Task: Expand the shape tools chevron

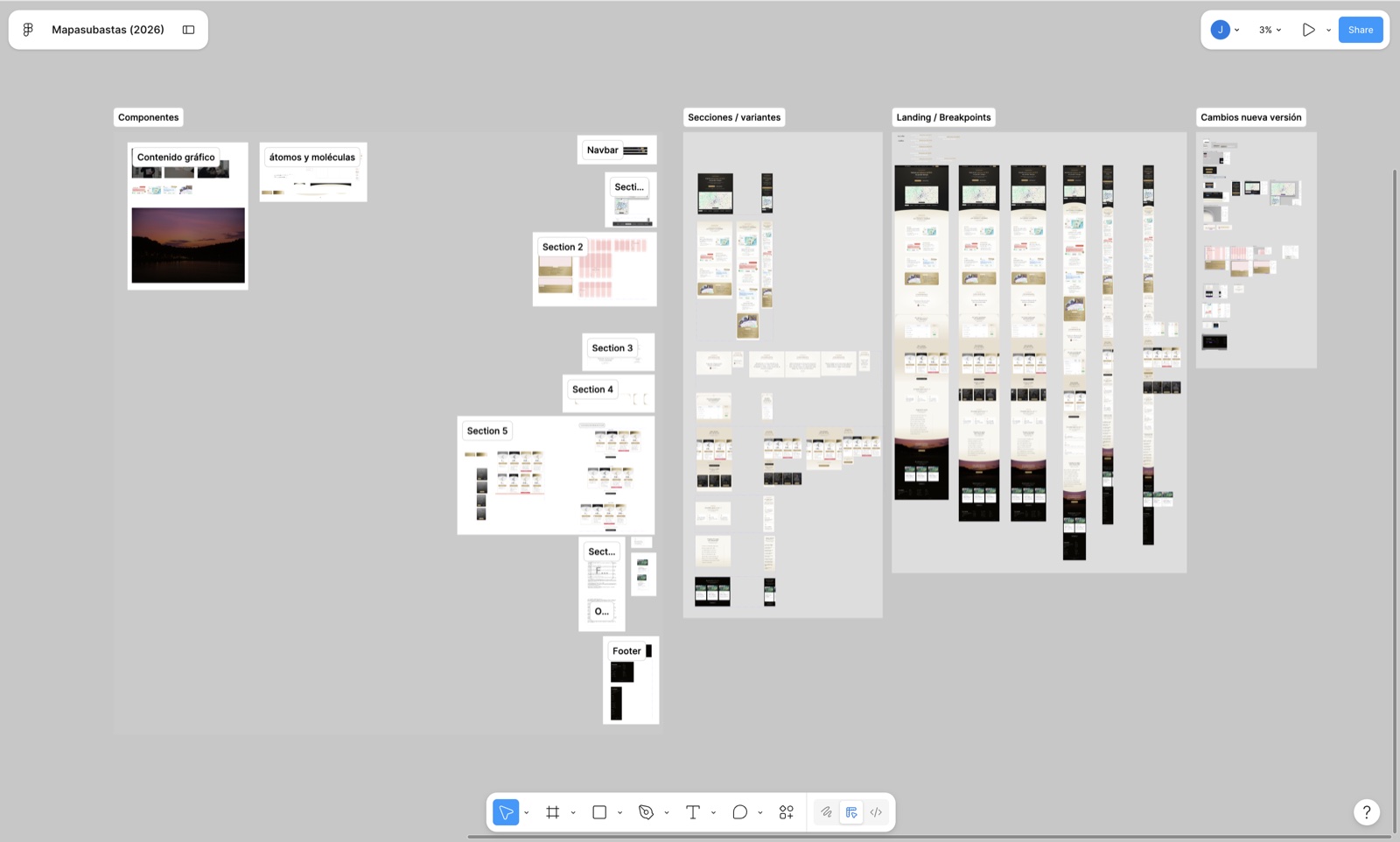Action: [x=619, y=813]
